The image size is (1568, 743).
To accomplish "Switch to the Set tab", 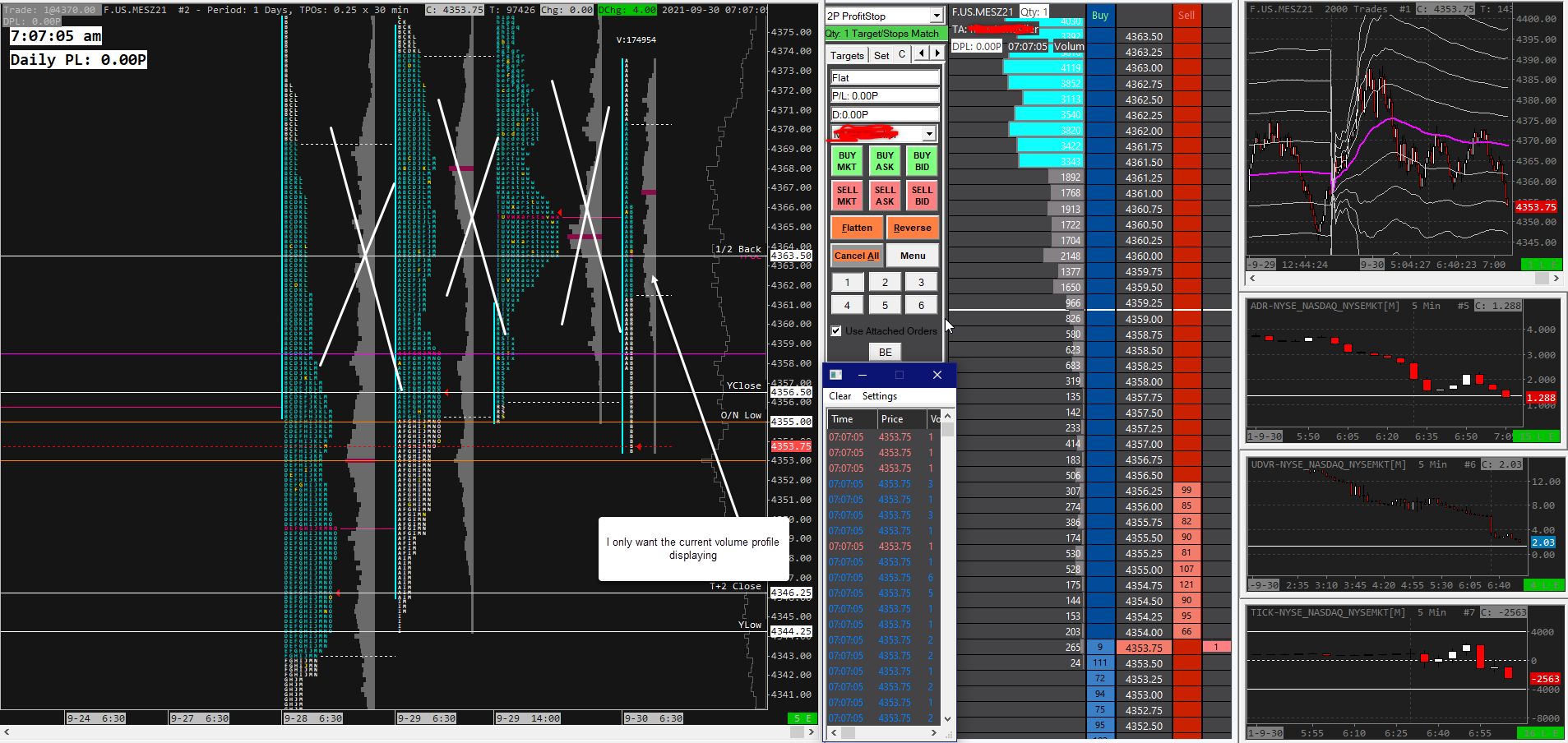I will click(x=881, y=55).
